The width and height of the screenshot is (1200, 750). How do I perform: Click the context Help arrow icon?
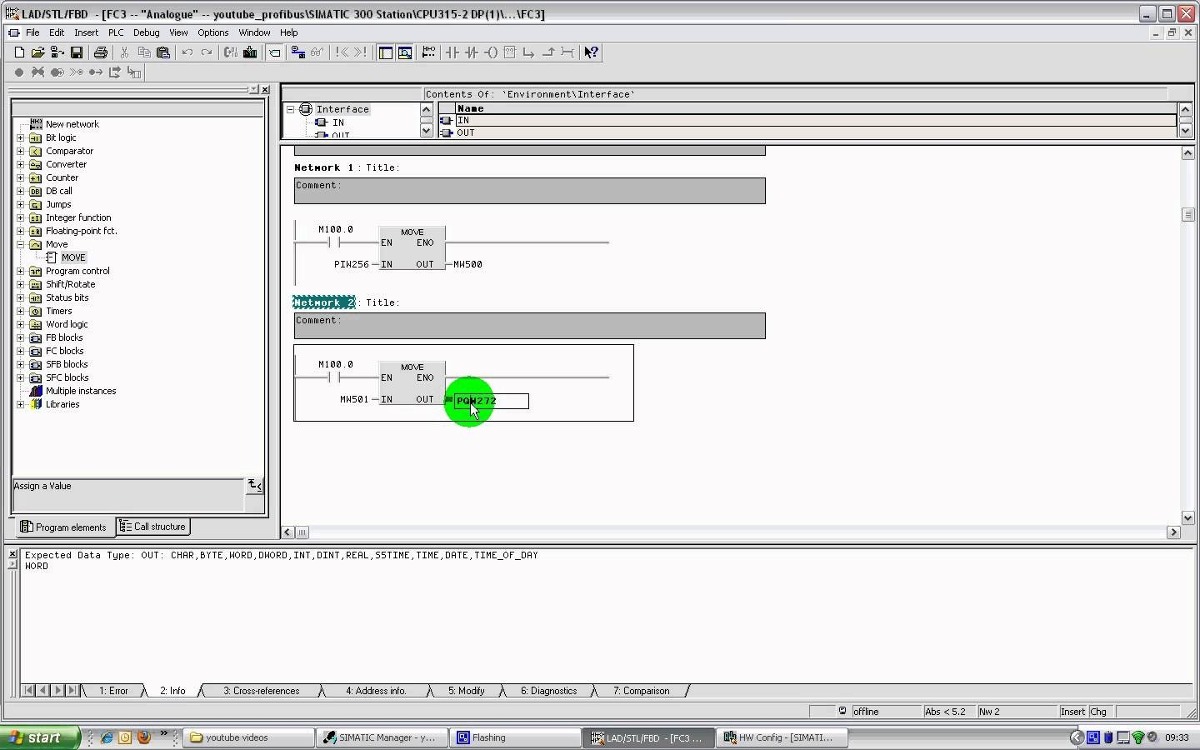point(591,52)
